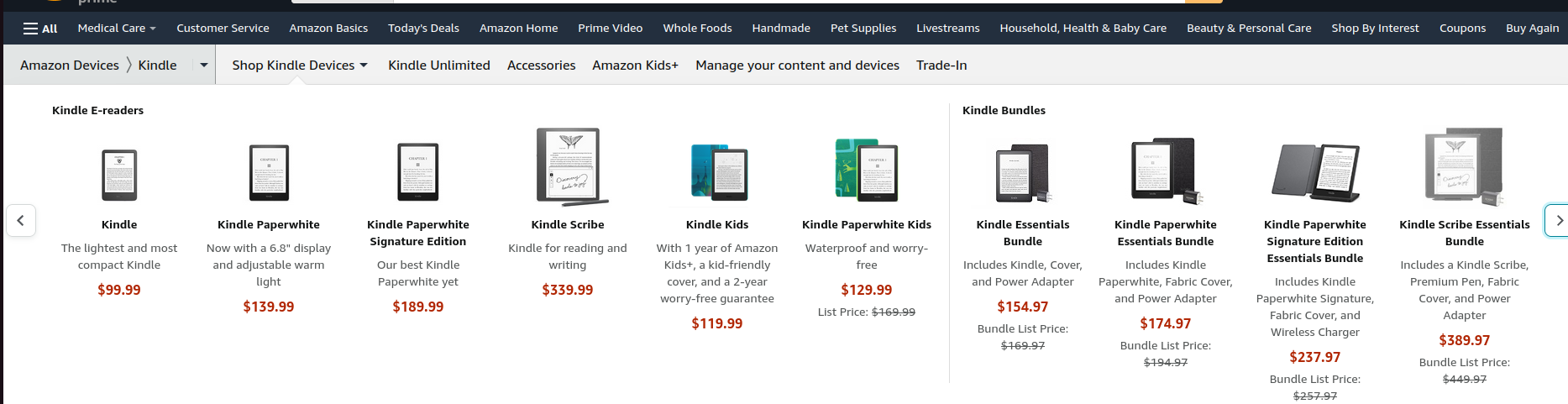
Task: Open the Customer Service link
Action: tap(223, 29)
